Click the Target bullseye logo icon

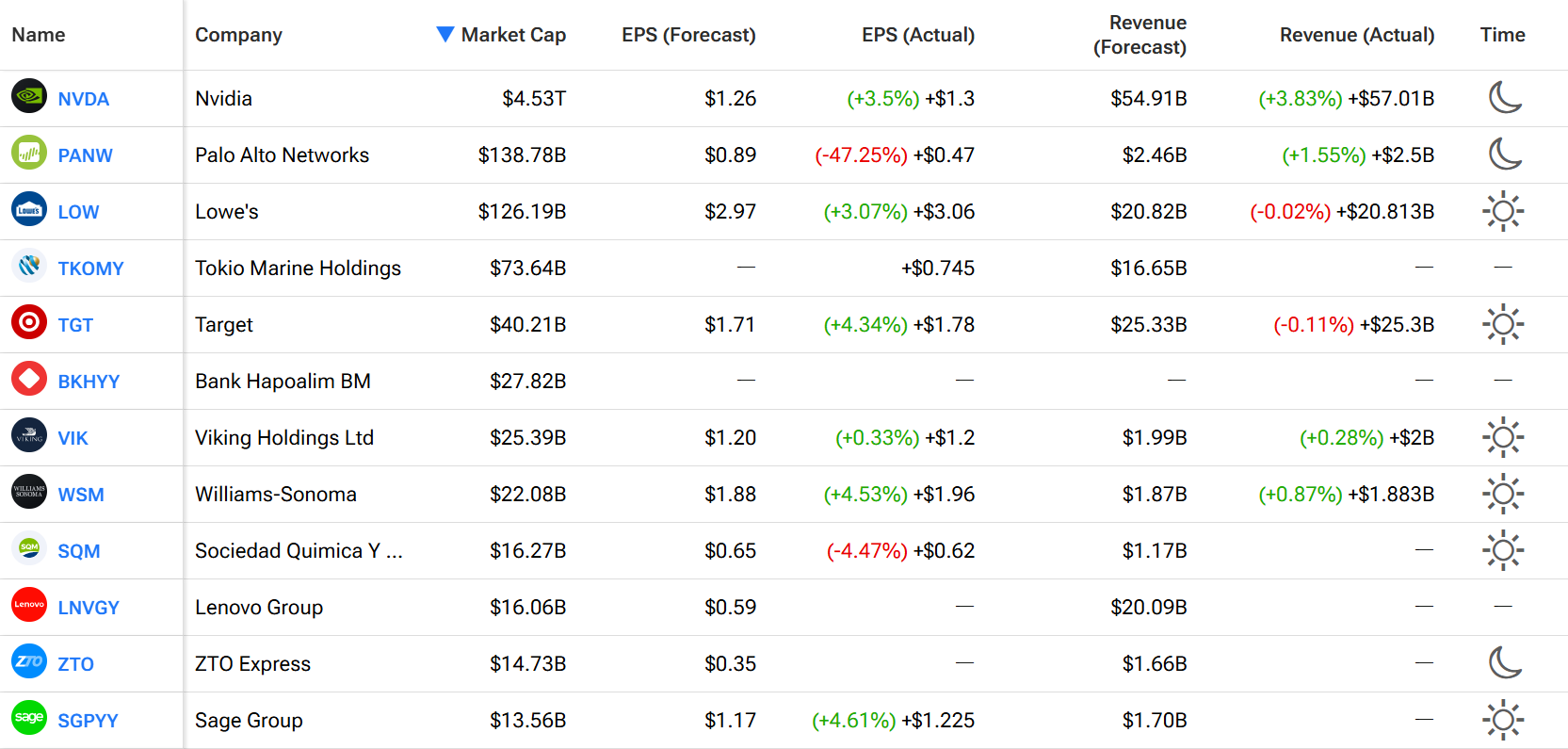[x=29, y=322]
